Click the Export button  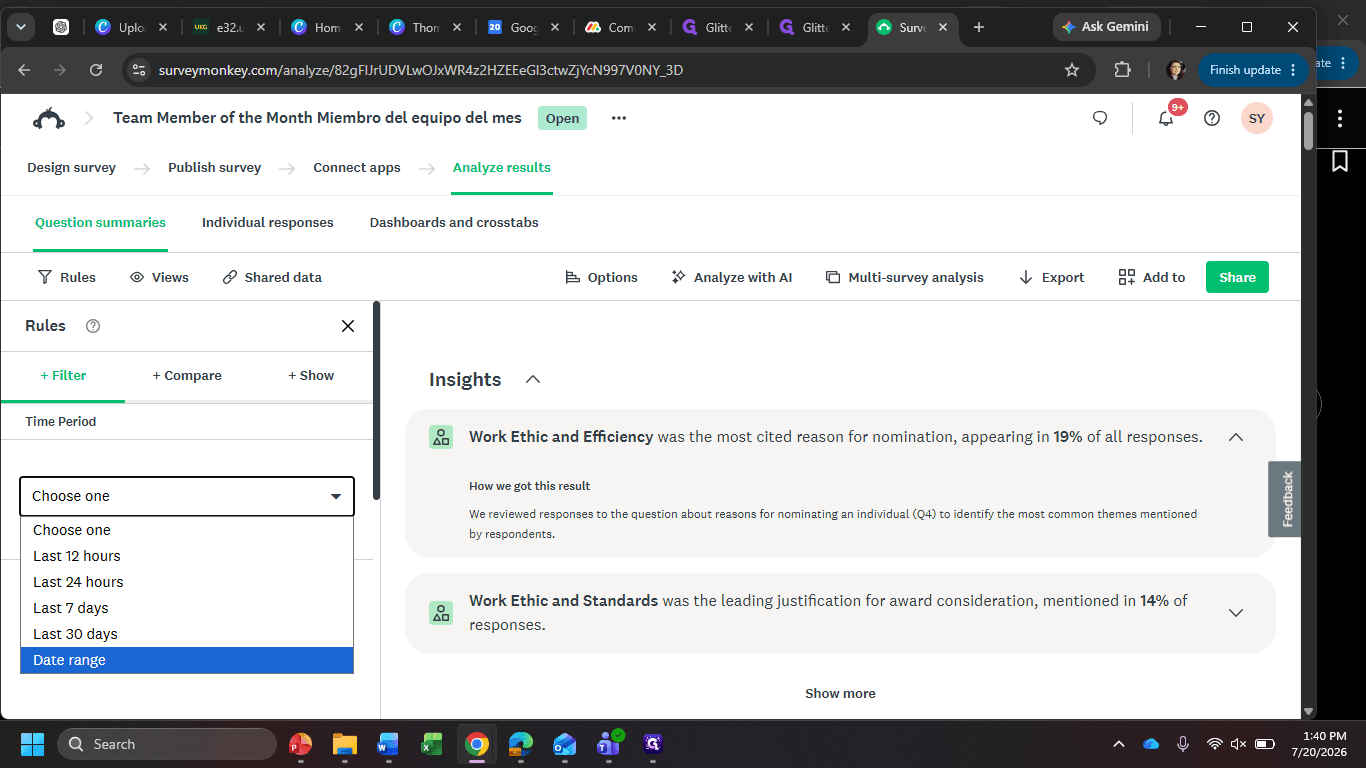(x=1051, y=277)
